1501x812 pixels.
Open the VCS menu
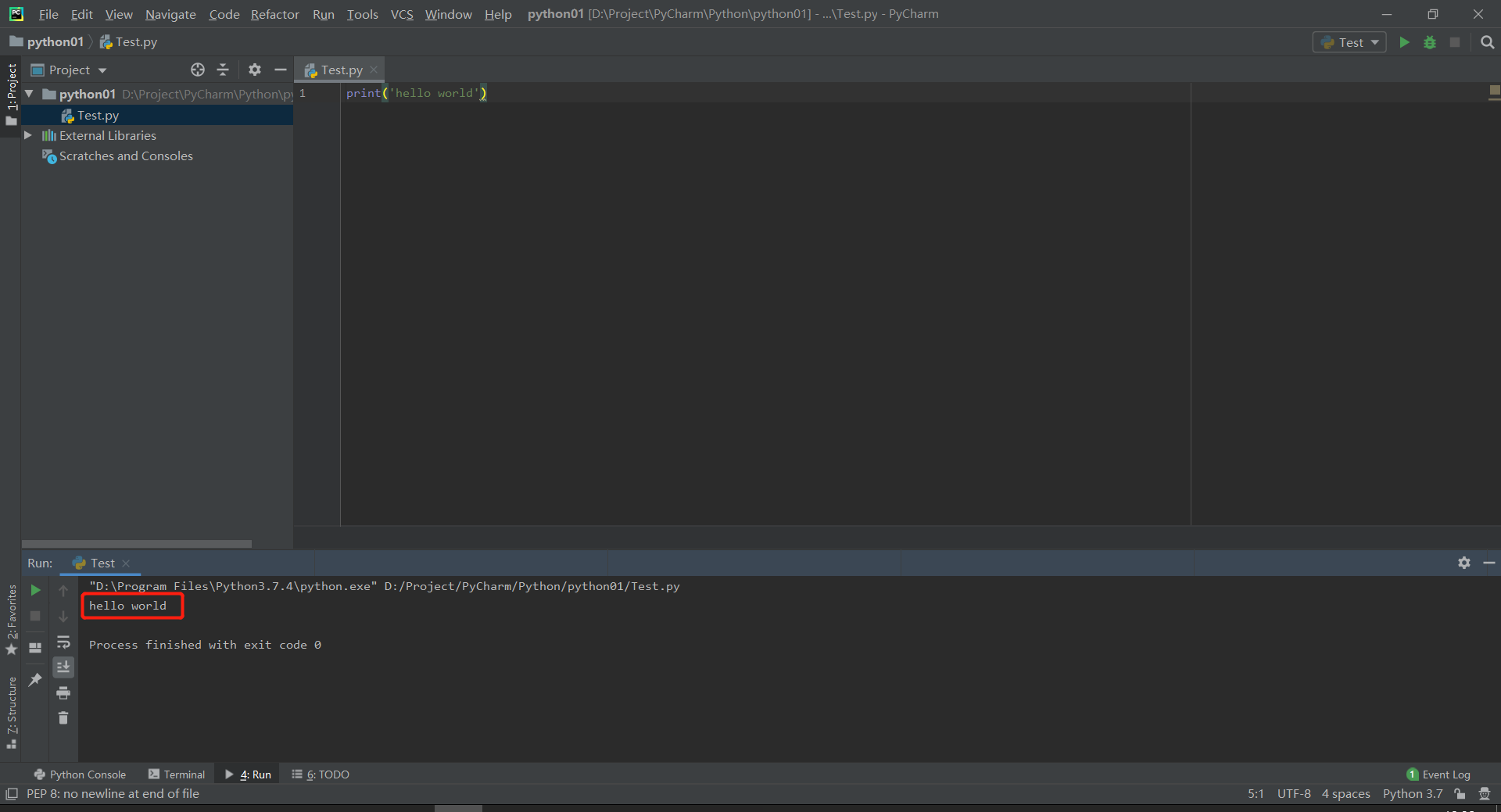(x=402, y=14)
